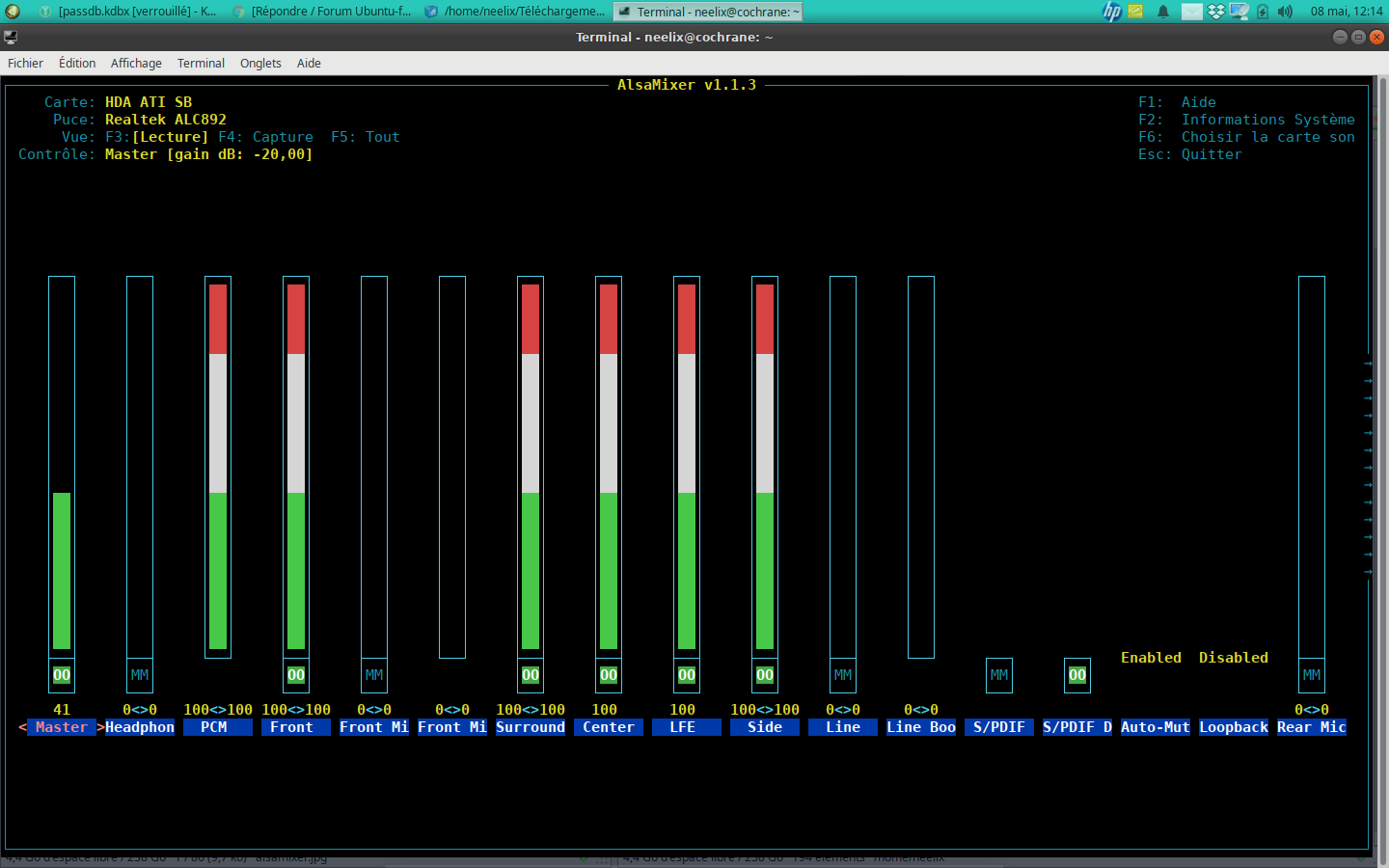1389x868 pixels.
Task: Toggle mute box of S/PDIF channel
Action: [x=999, y=675]
